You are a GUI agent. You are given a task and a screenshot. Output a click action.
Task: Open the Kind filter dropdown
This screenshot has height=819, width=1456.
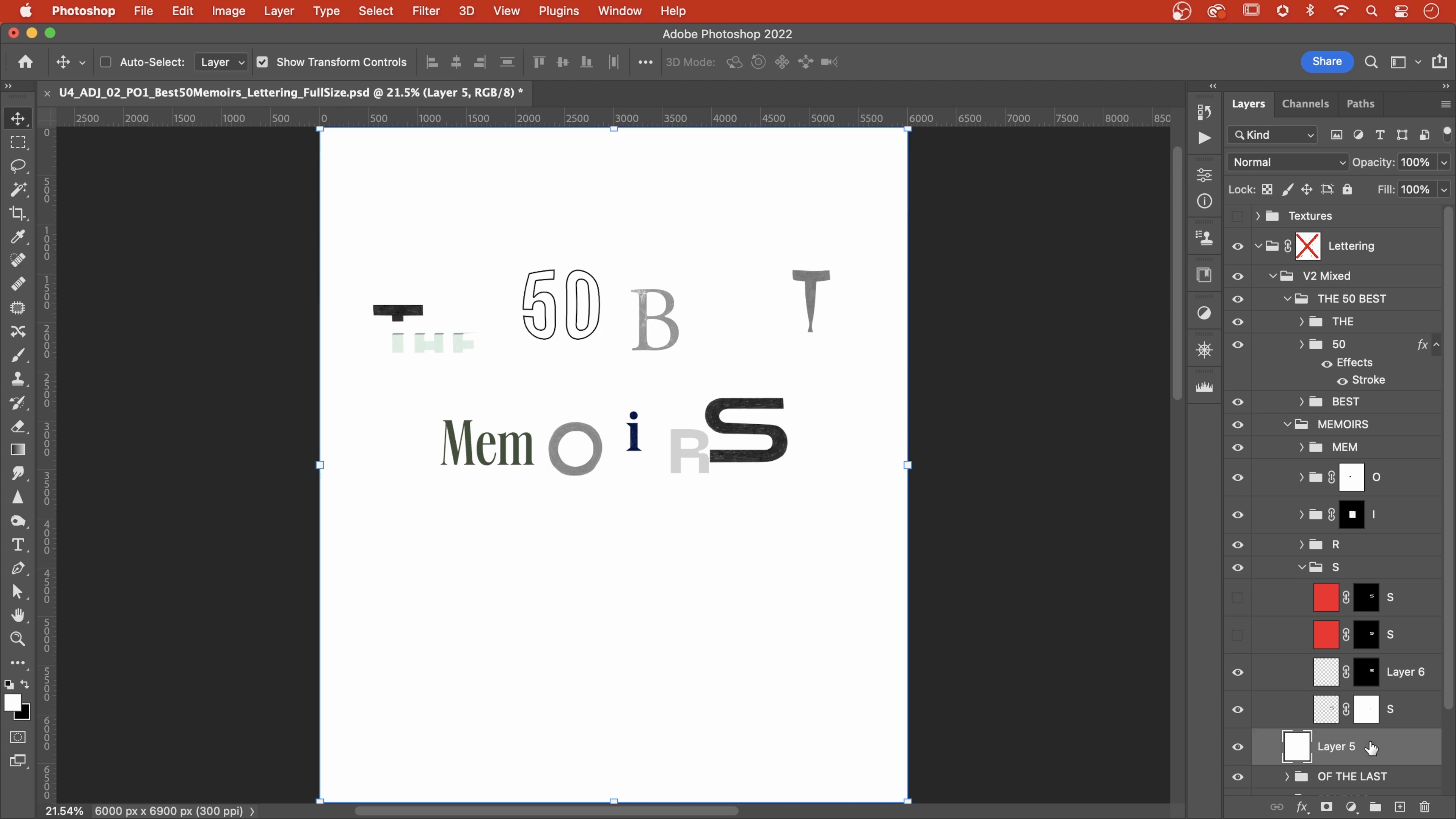tap(1273, 135)
